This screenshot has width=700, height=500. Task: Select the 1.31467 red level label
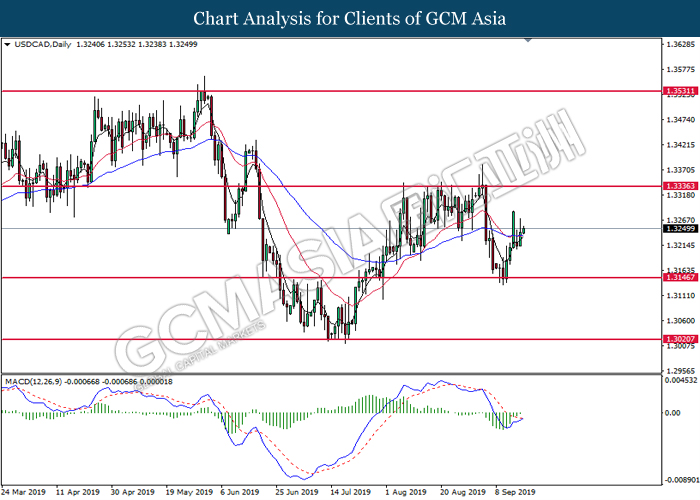click(680, 277)
